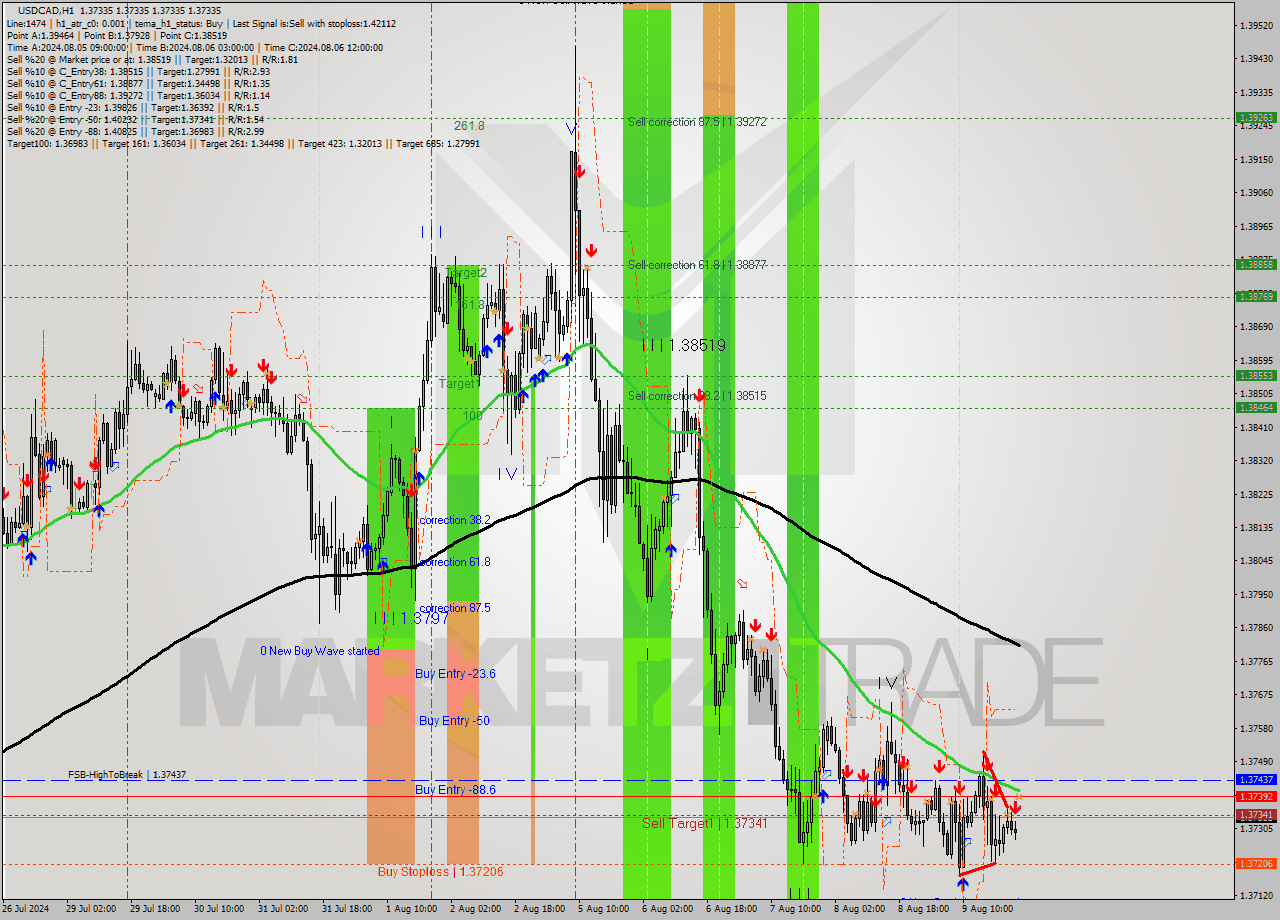Click the green 1.38553 price tag

pyautogui.click(x=1256, y=375)
